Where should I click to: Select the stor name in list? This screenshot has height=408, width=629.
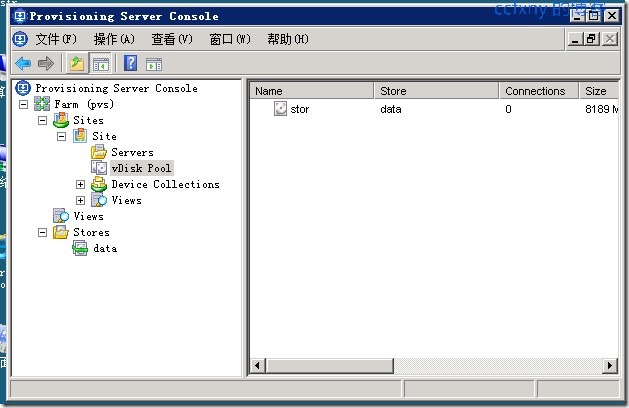tap(300, 109)
